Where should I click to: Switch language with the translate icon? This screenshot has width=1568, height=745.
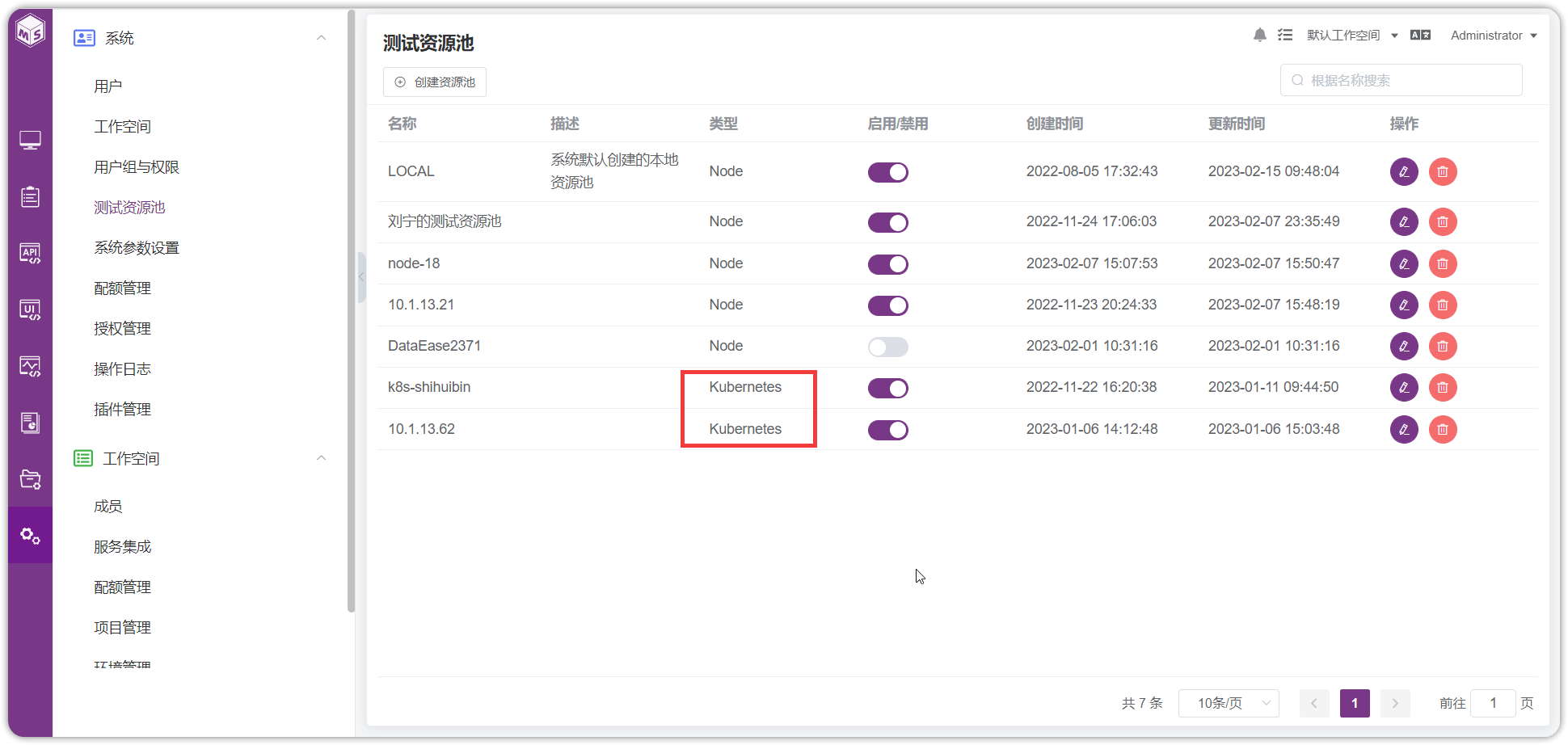click(1420, 35)
